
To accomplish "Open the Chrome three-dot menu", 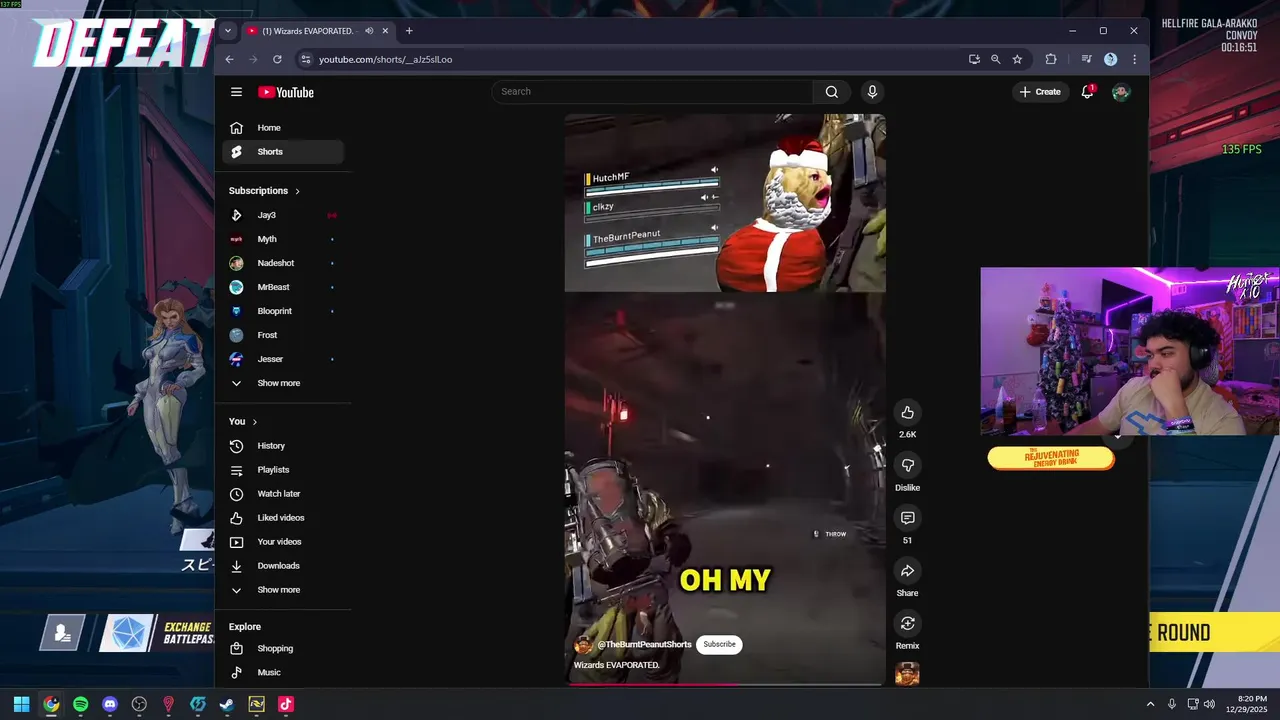I will click(1134, 59).
